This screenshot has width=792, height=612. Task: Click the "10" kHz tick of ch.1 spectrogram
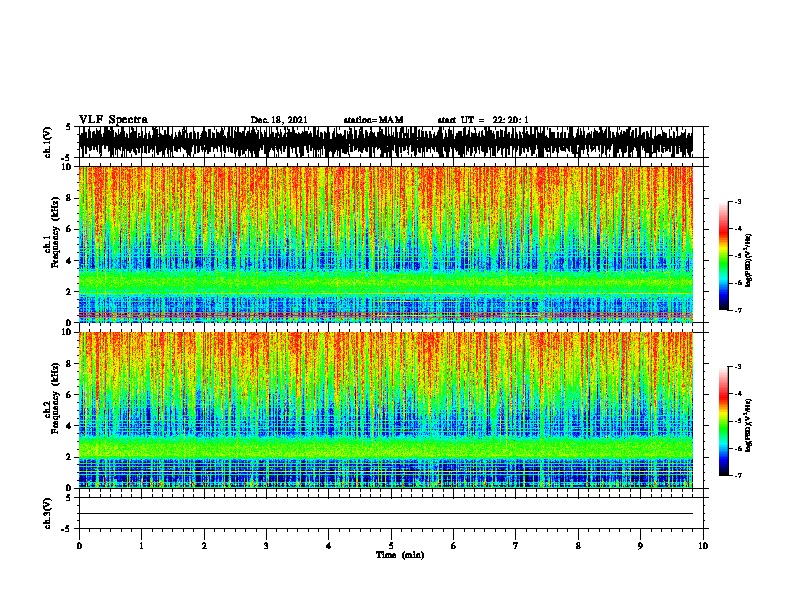(x=67, y=167)
